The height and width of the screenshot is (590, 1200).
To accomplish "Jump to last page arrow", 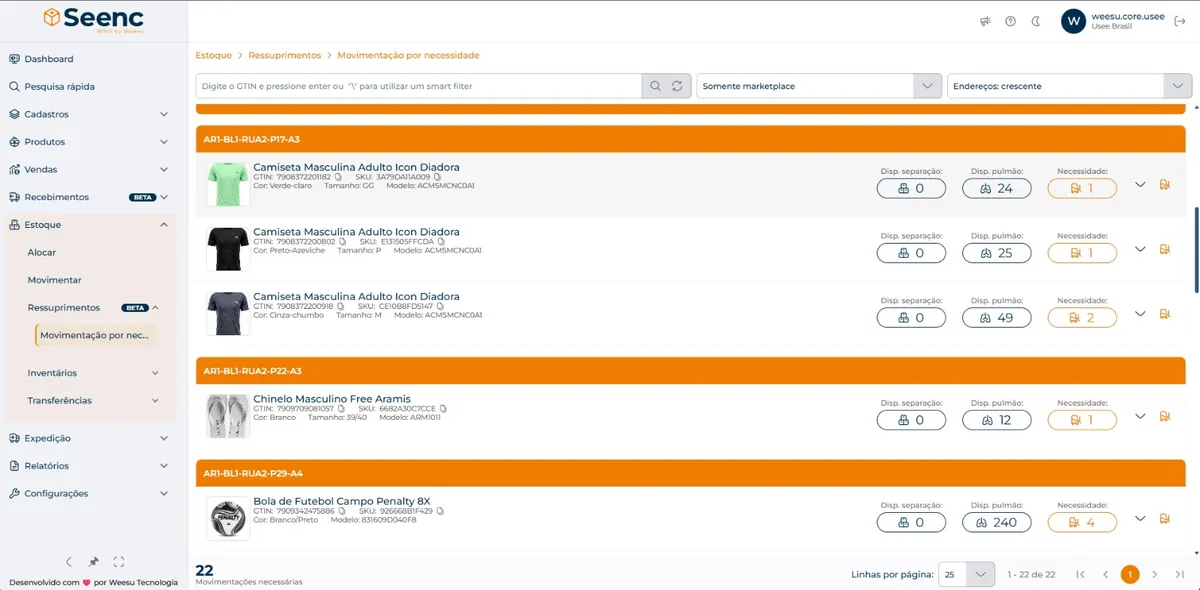I will coord(1180,574).
